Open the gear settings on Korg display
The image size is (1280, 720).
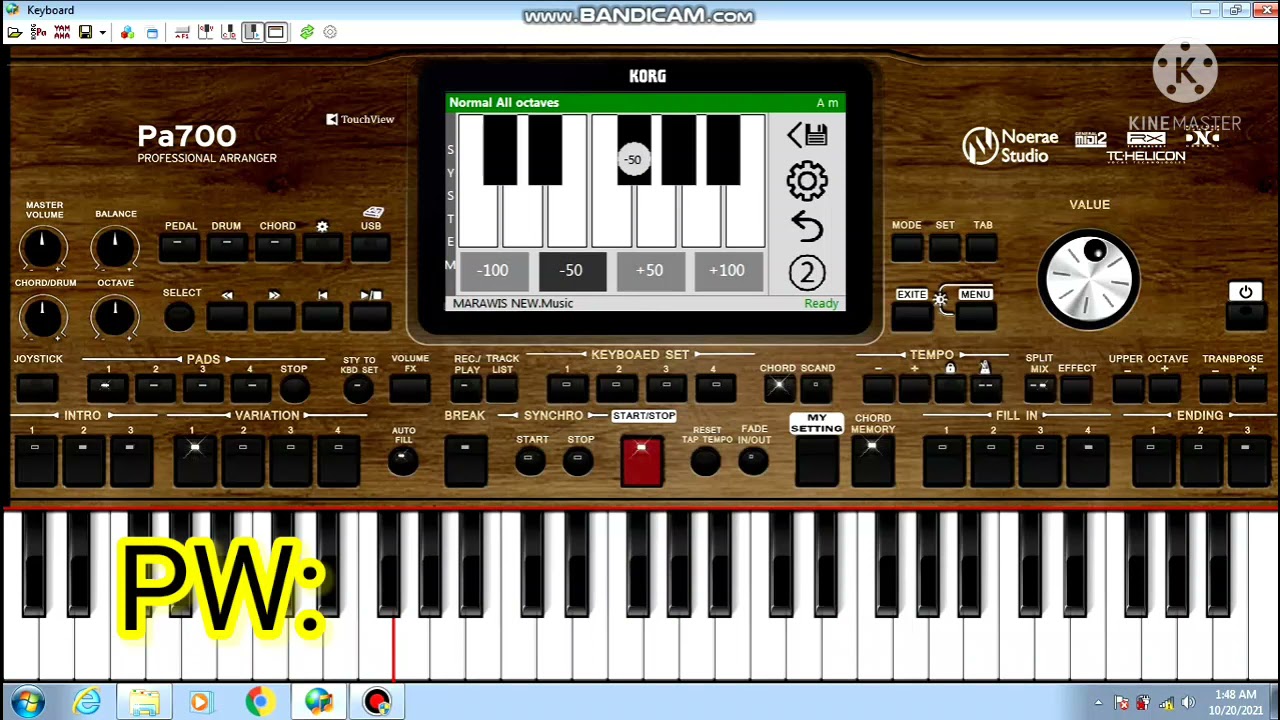pyautogui.click(x=807, y=181)
